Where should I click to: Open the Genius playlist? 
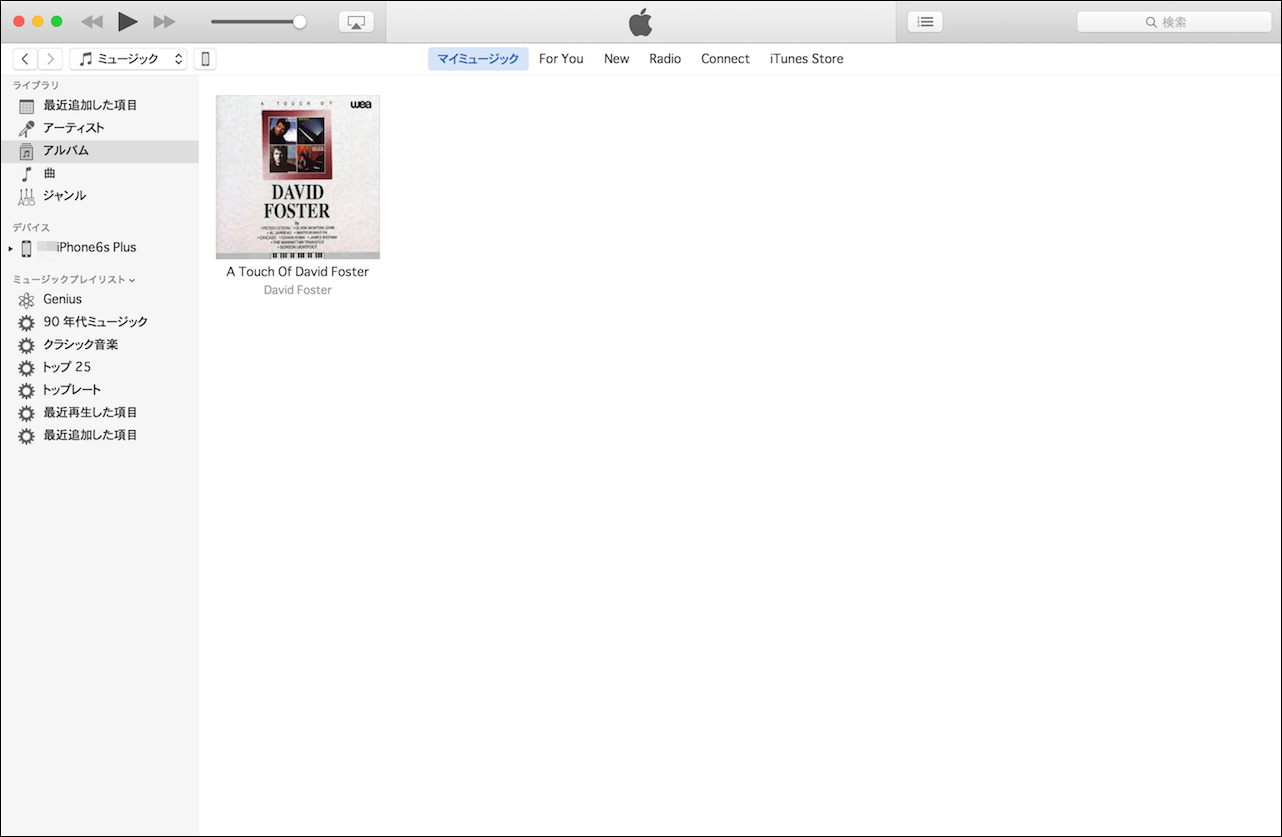tap(99, 299)
